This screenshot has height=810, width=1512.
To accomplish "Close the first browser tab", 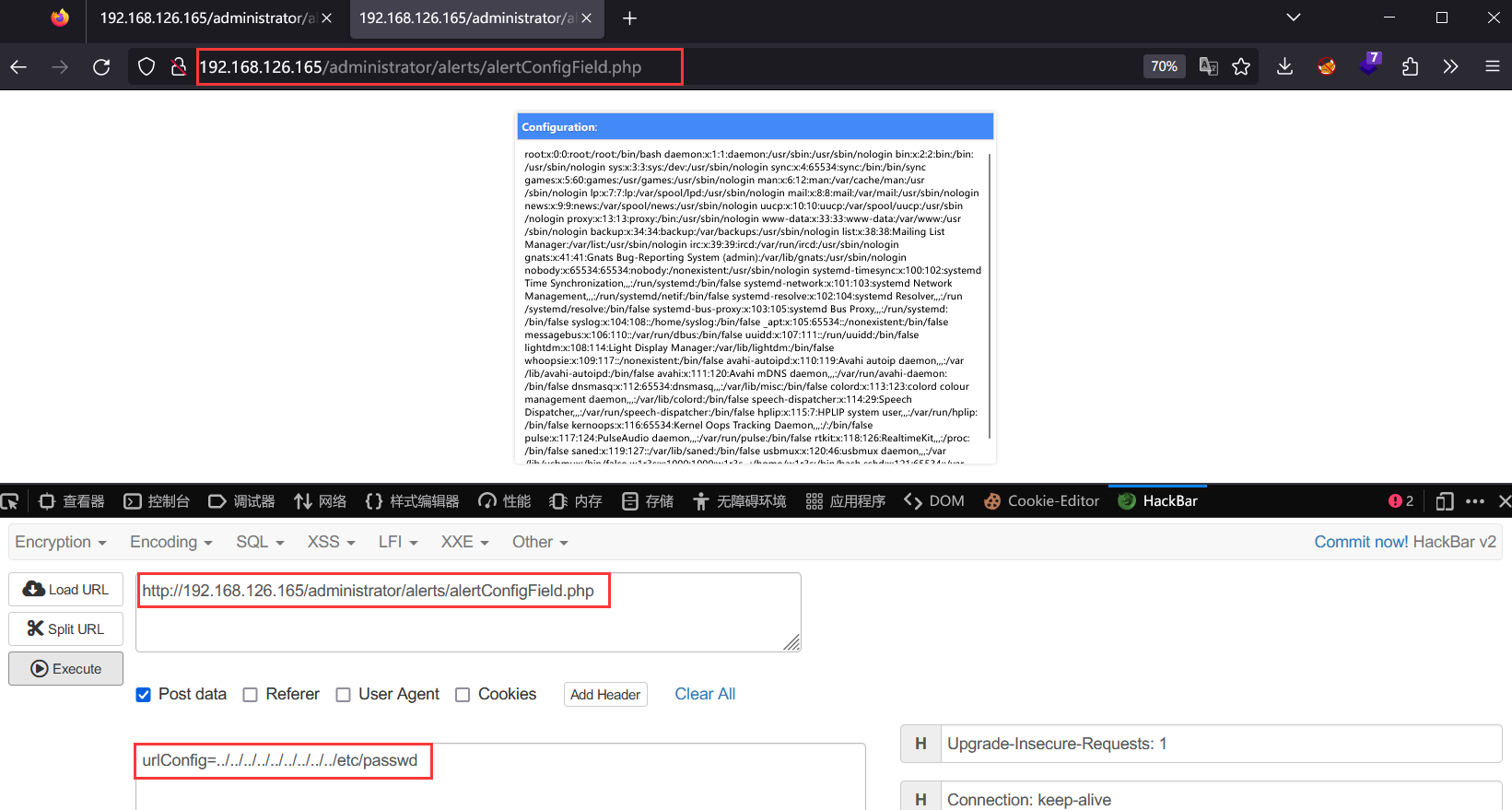I will (x=326, y=18).
